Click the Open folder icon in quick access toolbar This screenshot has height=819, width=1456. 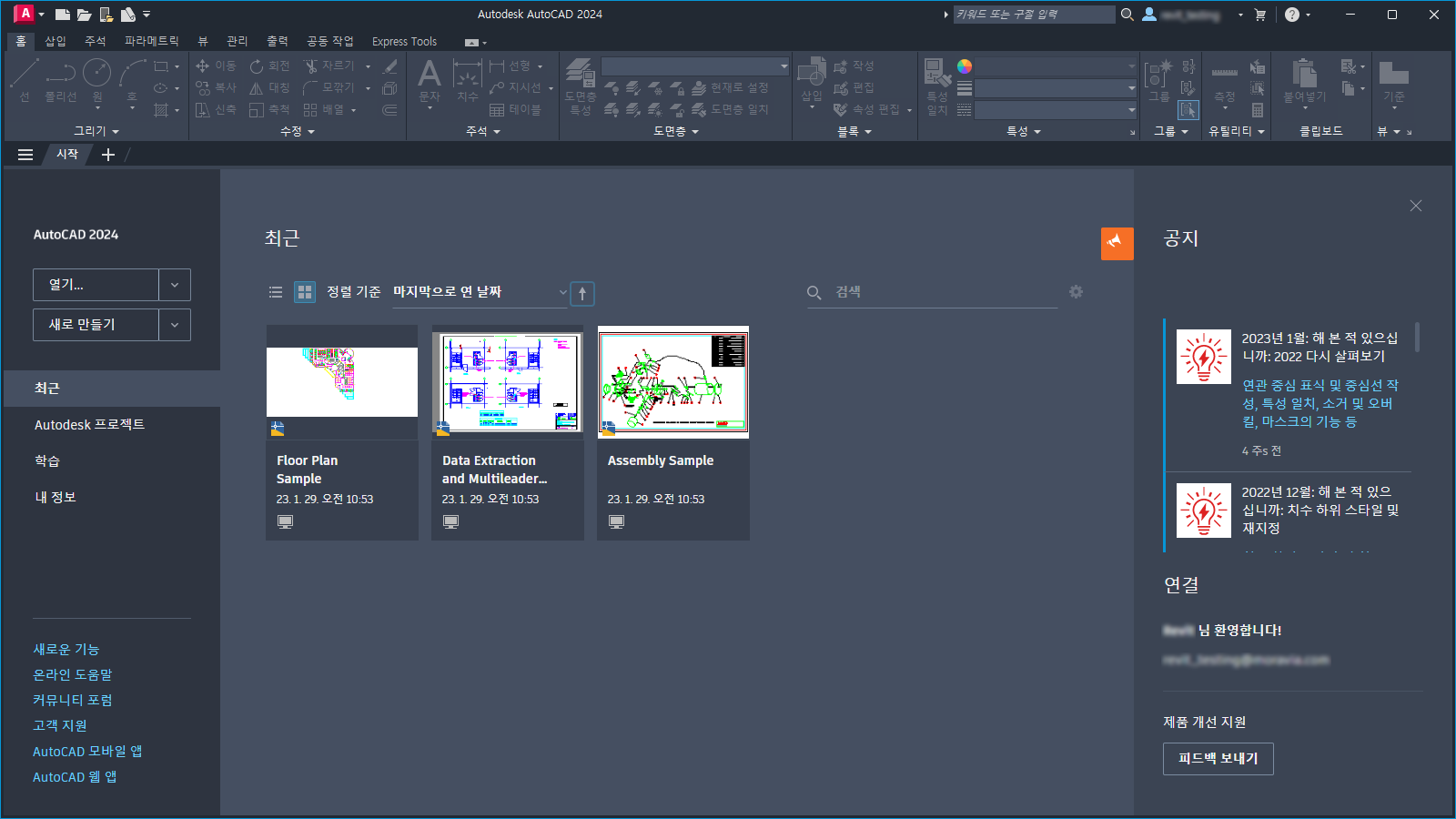(x=84, y=15)
